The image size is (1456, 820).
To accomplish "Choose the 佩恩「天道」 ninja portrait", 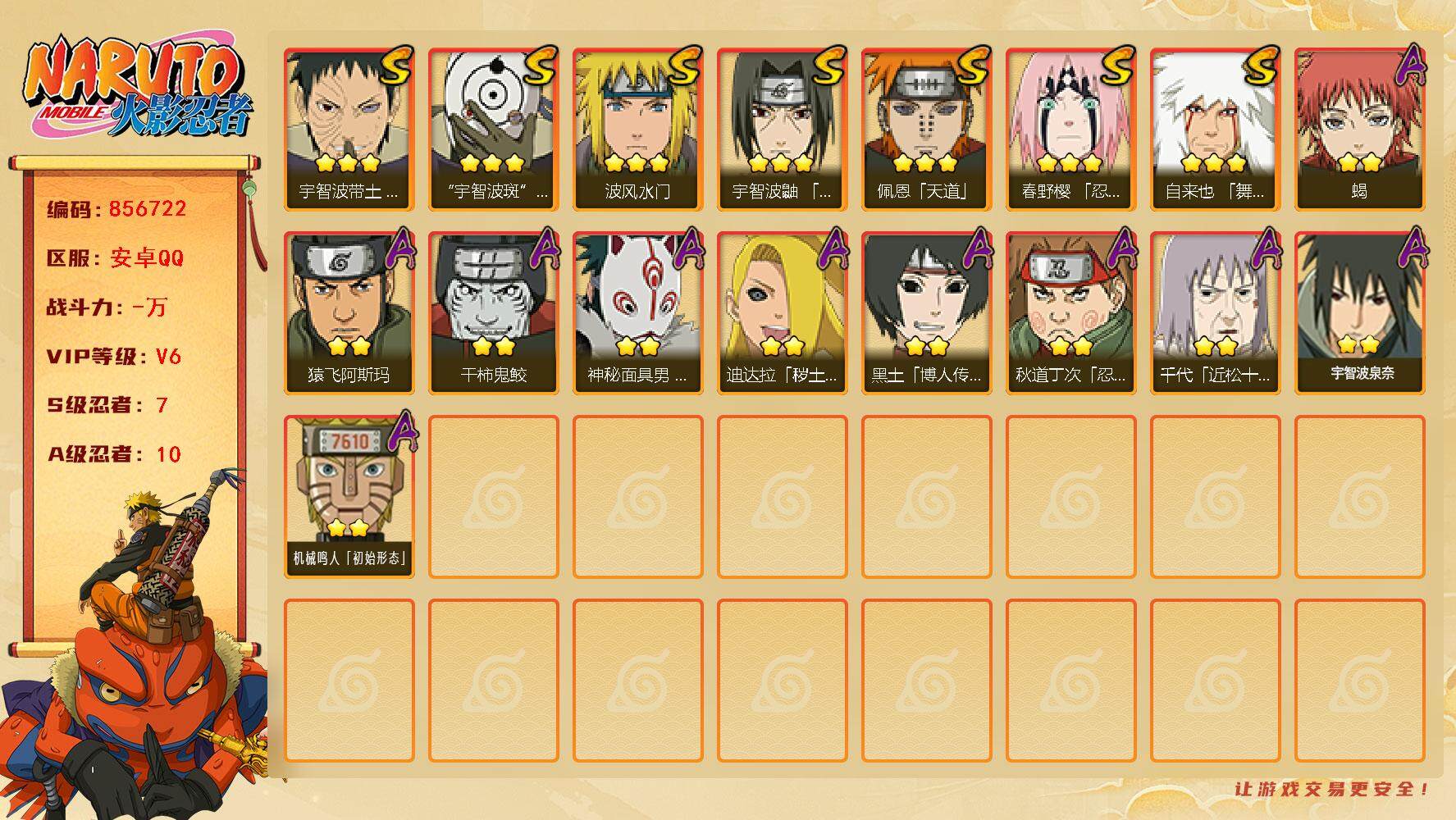I will click(x=926, y=130).
